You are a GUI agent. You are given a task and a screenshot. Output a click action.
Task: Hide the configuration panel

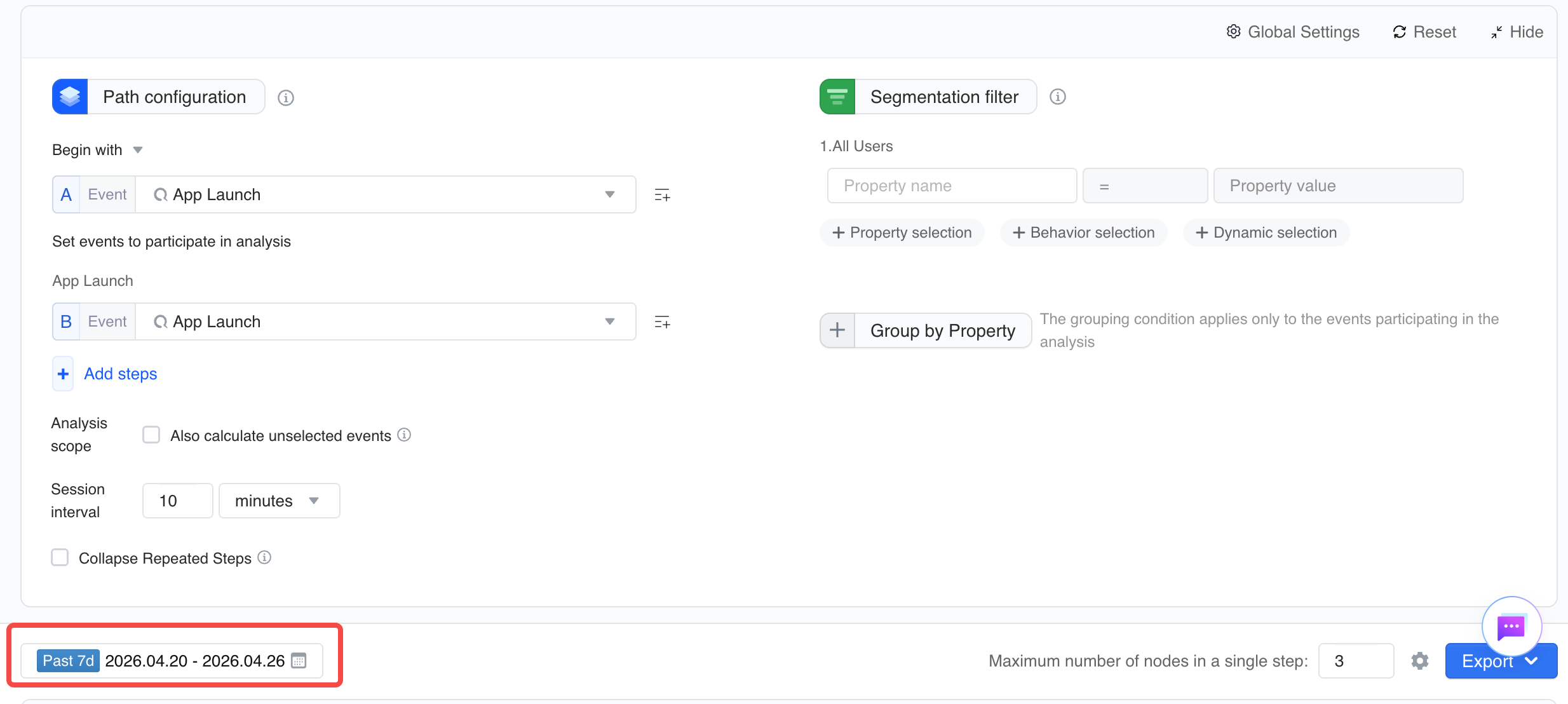(1517, 32)
